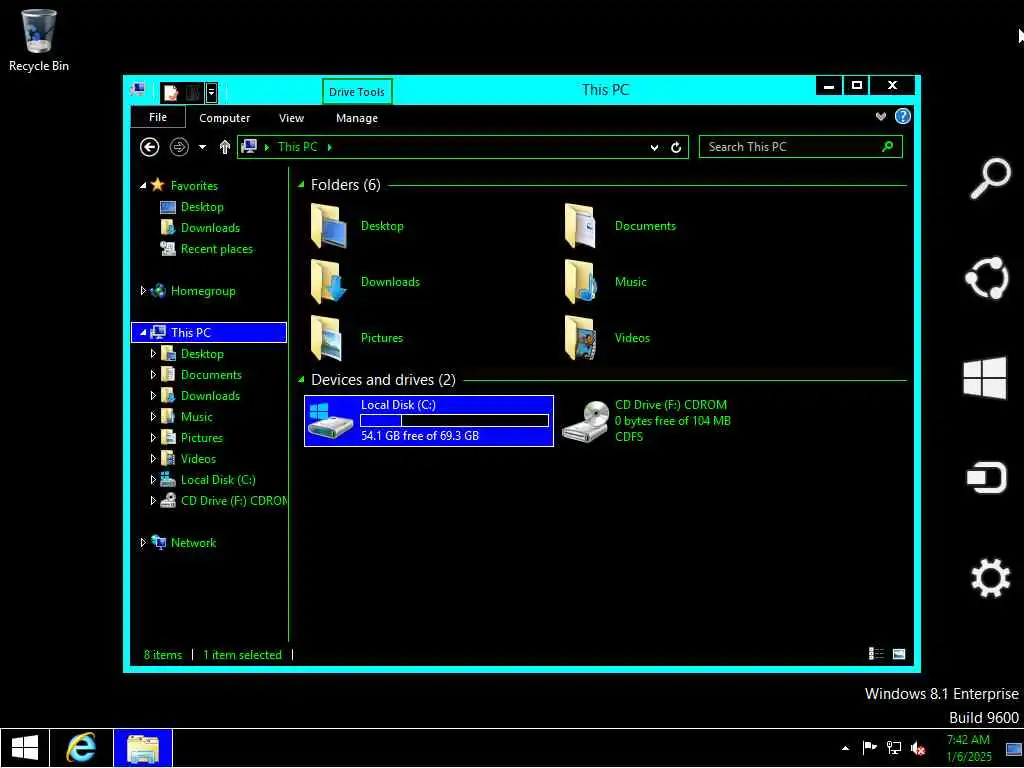Click the Back navigation arrow
Viewport: 1024px width, 768px height.
click(x=150, y=147)
